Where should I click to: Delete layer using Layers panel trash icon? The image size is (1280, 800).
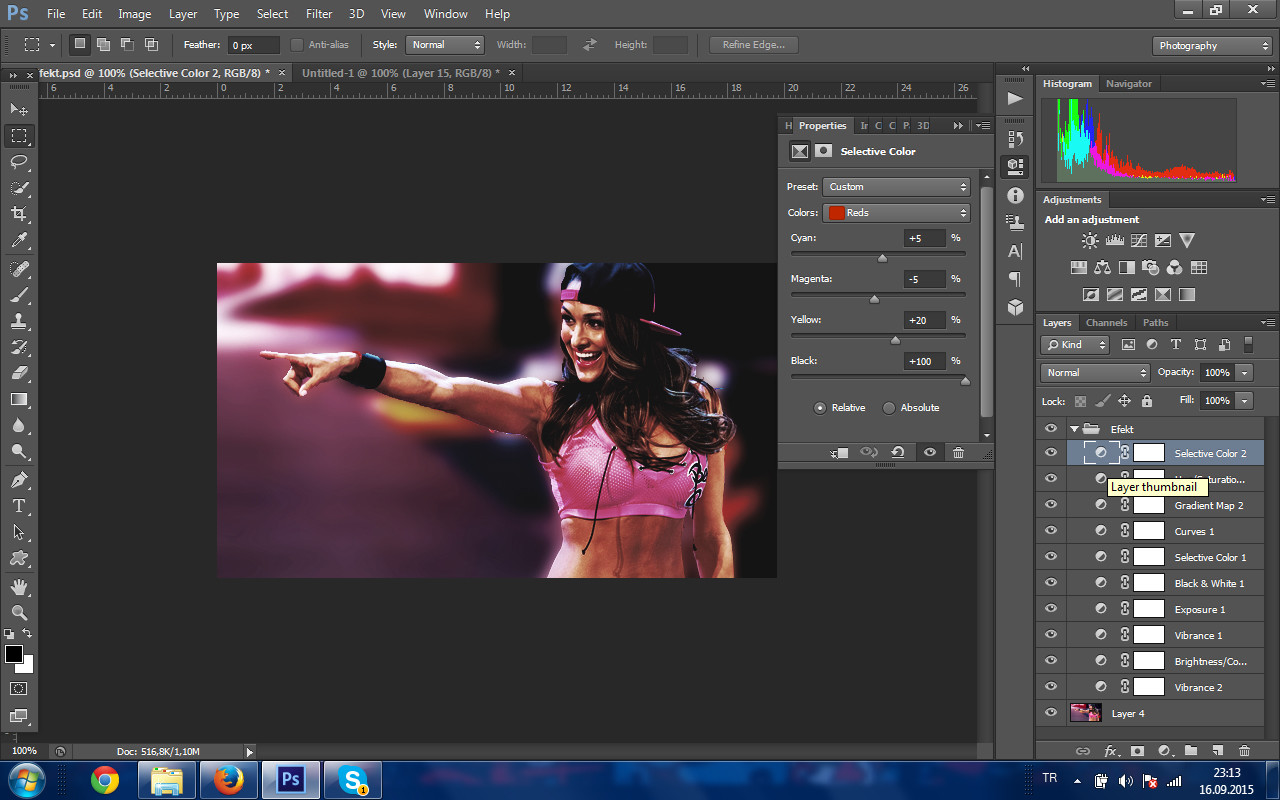(x=1244, y=750)
